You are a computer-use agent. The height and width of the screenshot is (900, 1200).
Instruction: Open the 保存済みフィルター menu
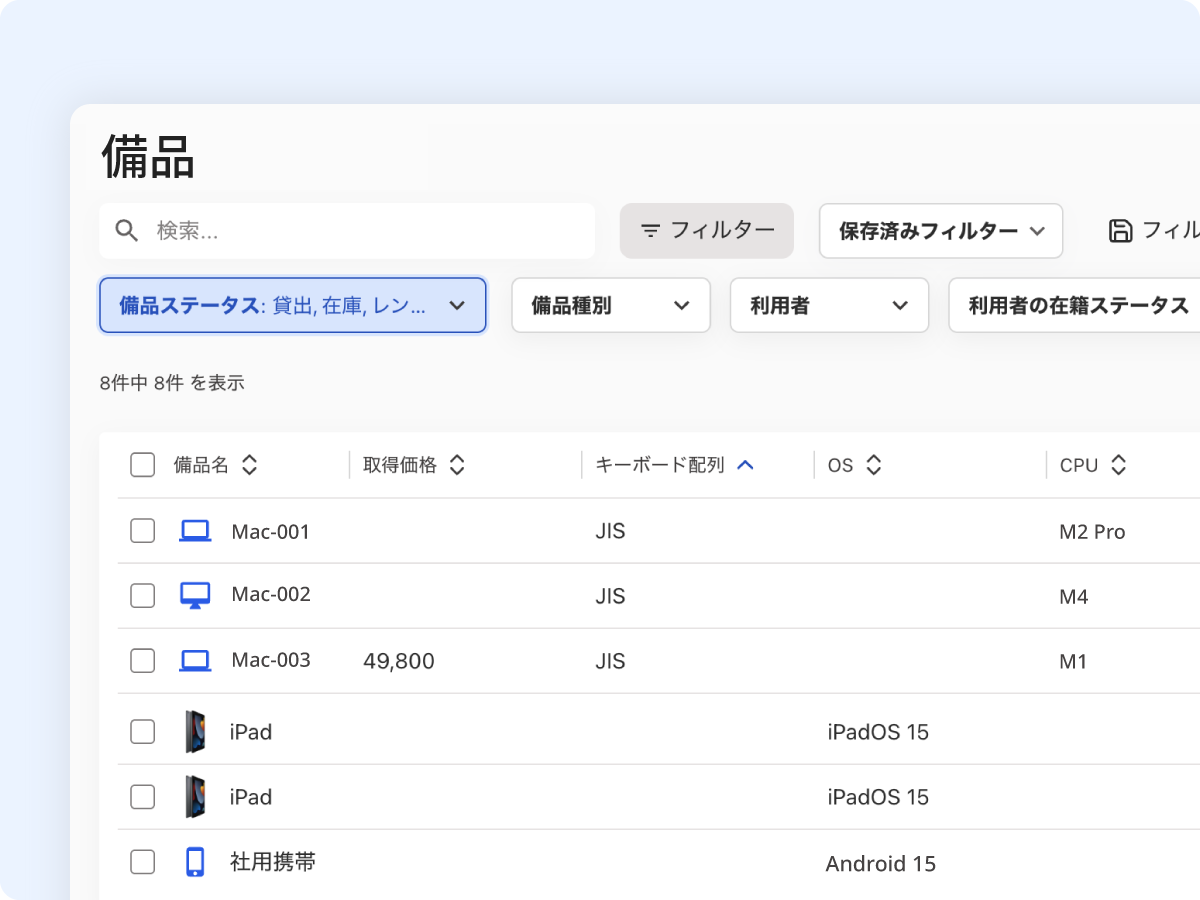pyautogui.click(x=940, y=231)
